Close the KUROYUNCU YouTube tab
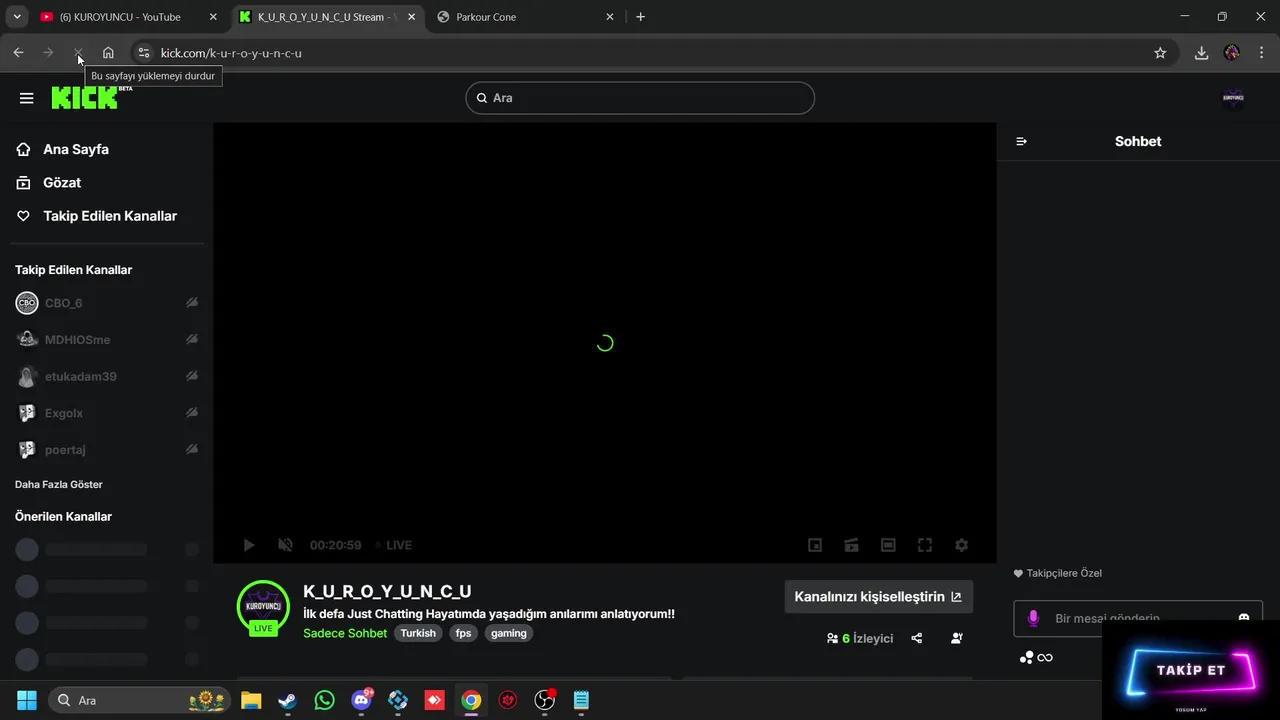Screen dimensions: 1280x720 pos(212,17)
